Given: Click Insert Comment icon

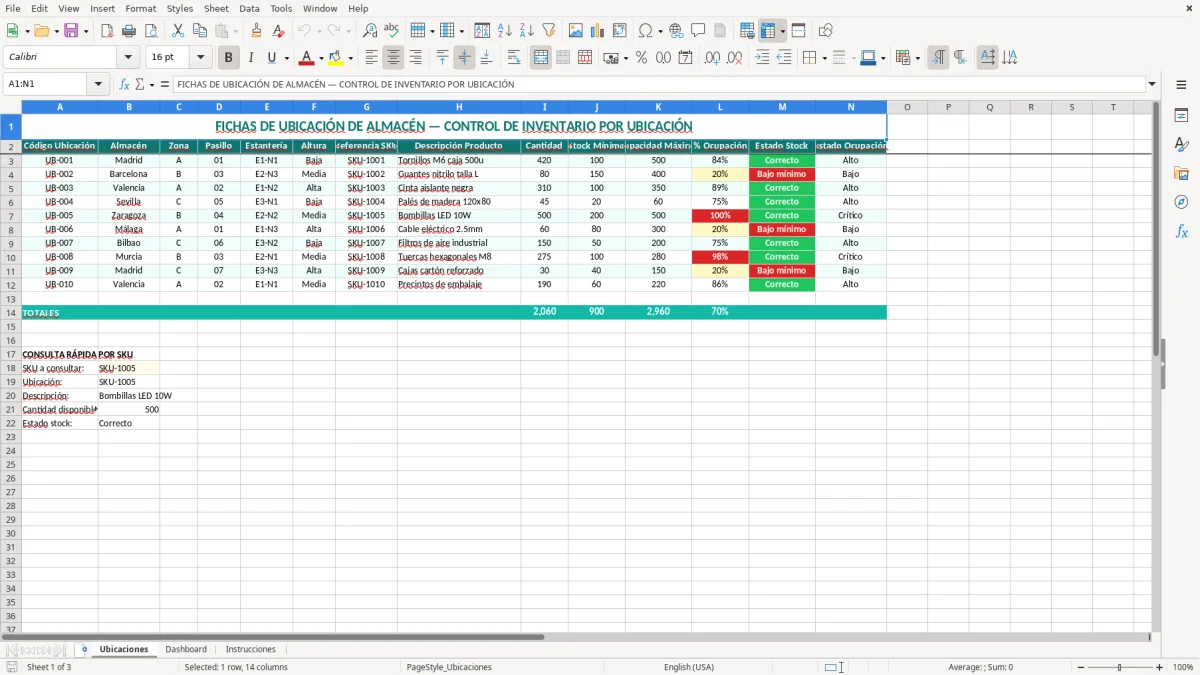Looking at the screenshot, I should pyautogui.click(x=699, y=31).
